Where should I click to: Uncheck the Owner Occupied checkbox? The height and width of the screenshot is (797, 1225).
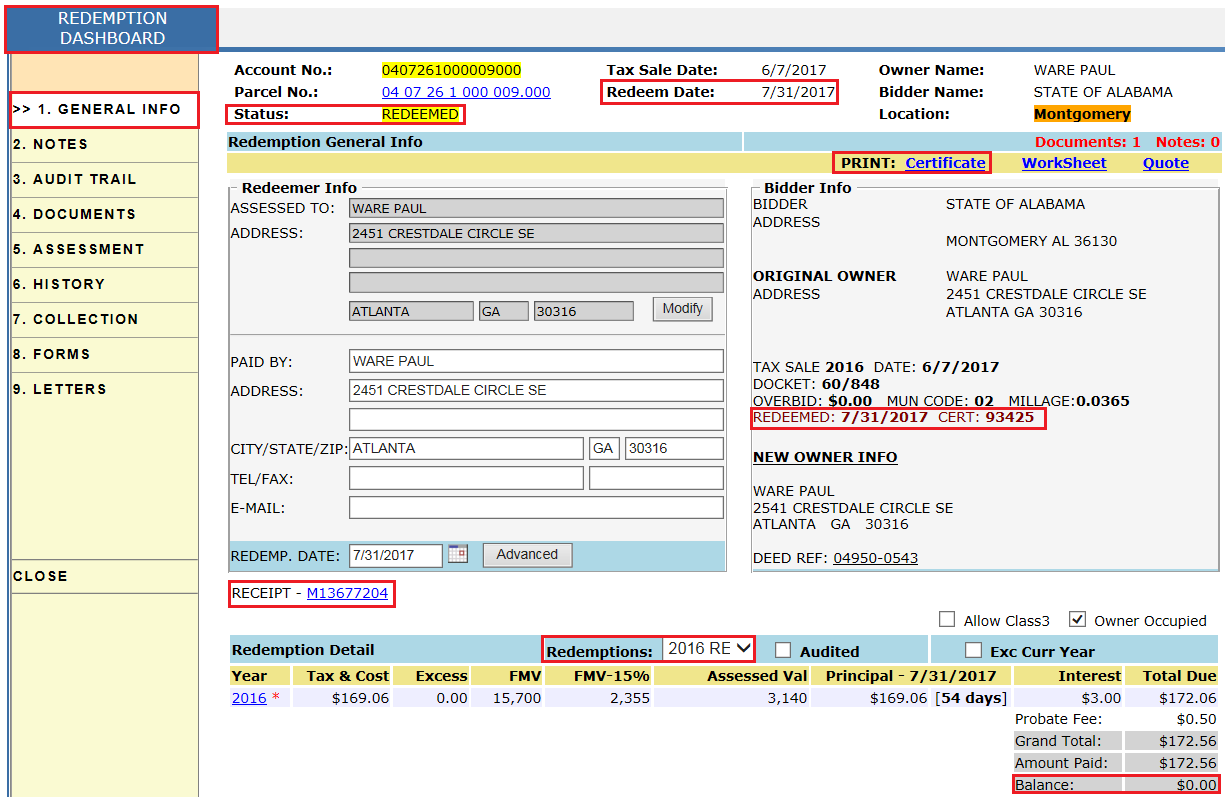1078,619
